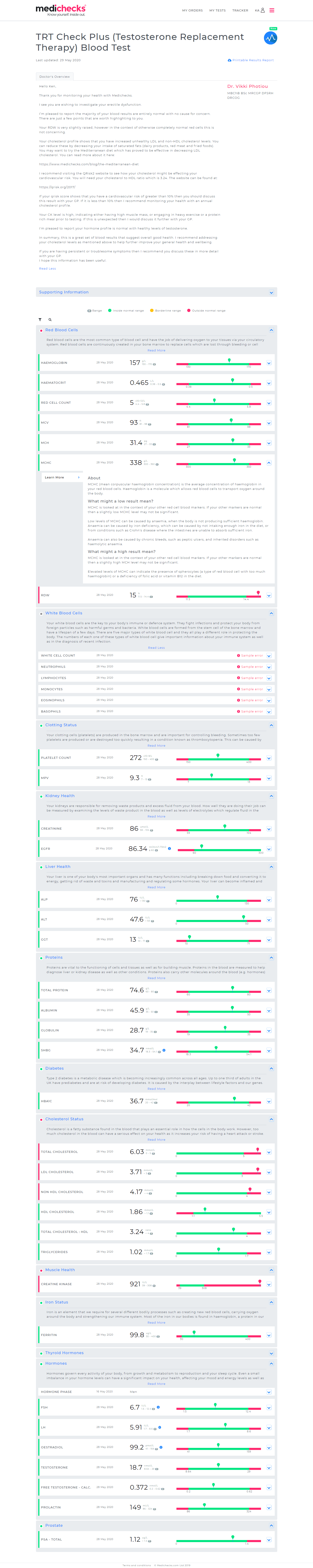Click the green Inside normal range legend dot
Image resolution: width=313 pixels, height=1568 pixels.
pos(110,310)
